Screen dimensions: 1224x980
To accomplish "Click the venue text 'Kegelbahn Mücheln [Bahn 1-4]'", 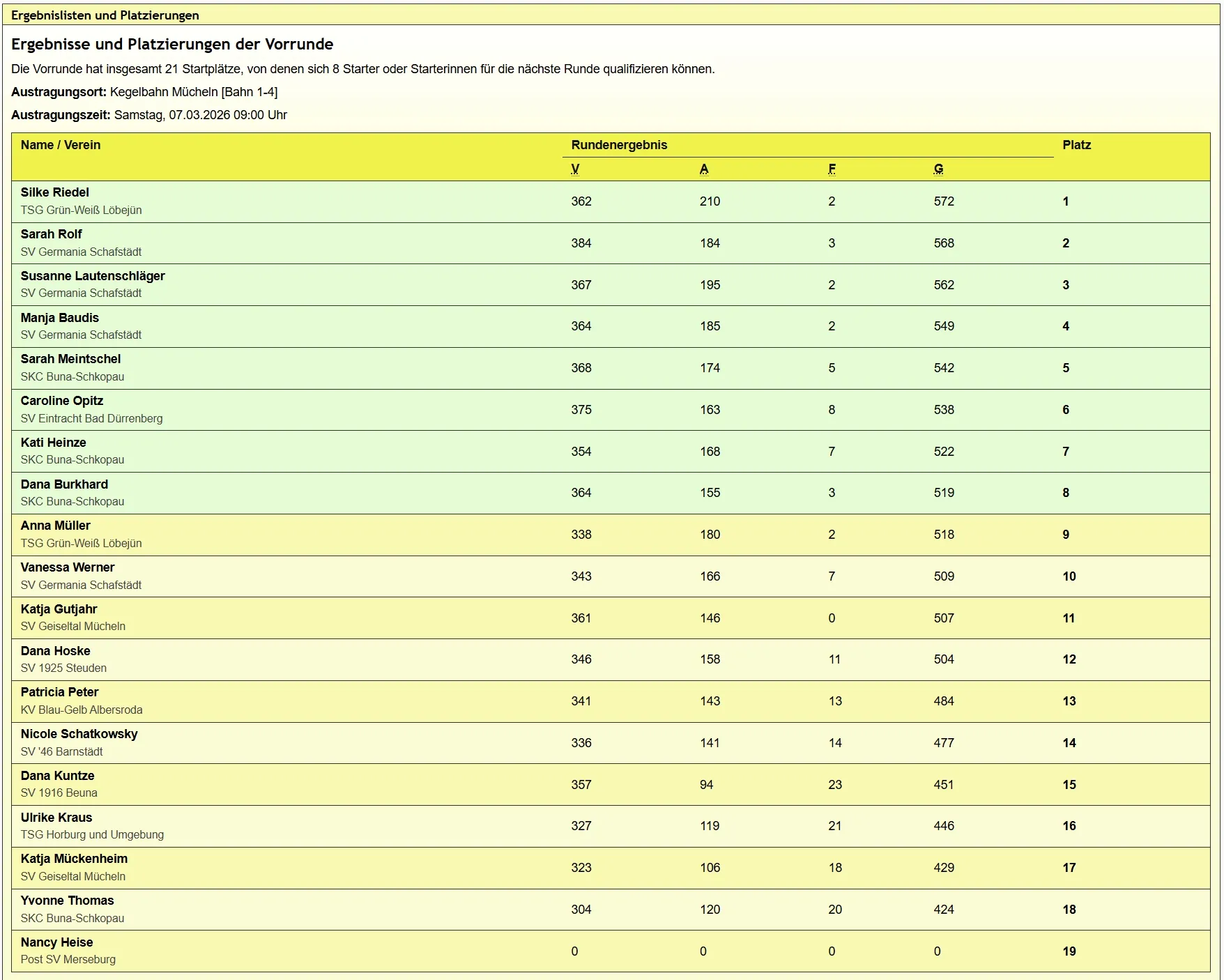I will [x=194, y=92].
